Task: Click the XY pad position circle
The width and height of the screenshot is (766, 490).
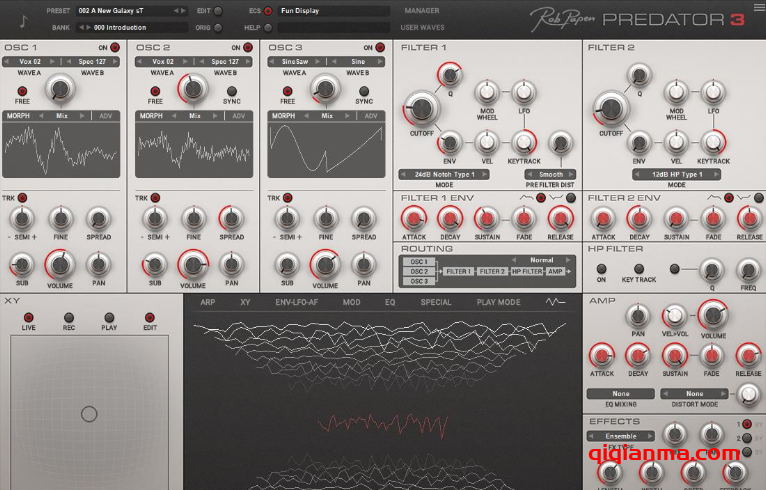Action: point(89,413)
